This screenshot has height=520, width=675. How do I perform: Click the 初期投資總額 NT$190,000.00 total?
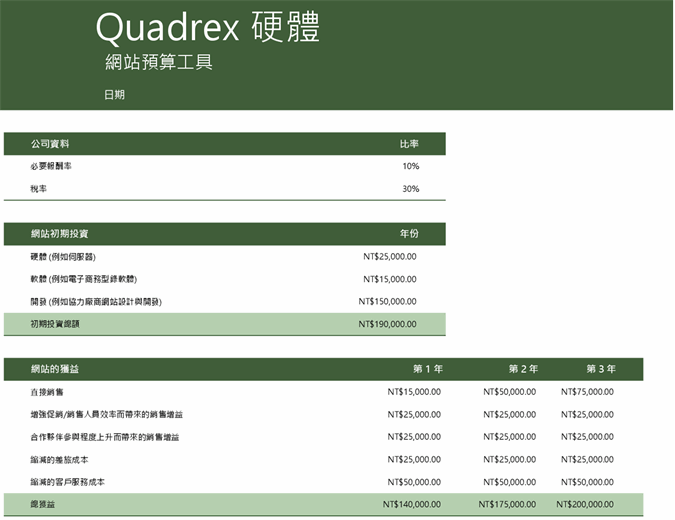pyautogui.click(x=387, y=324)
